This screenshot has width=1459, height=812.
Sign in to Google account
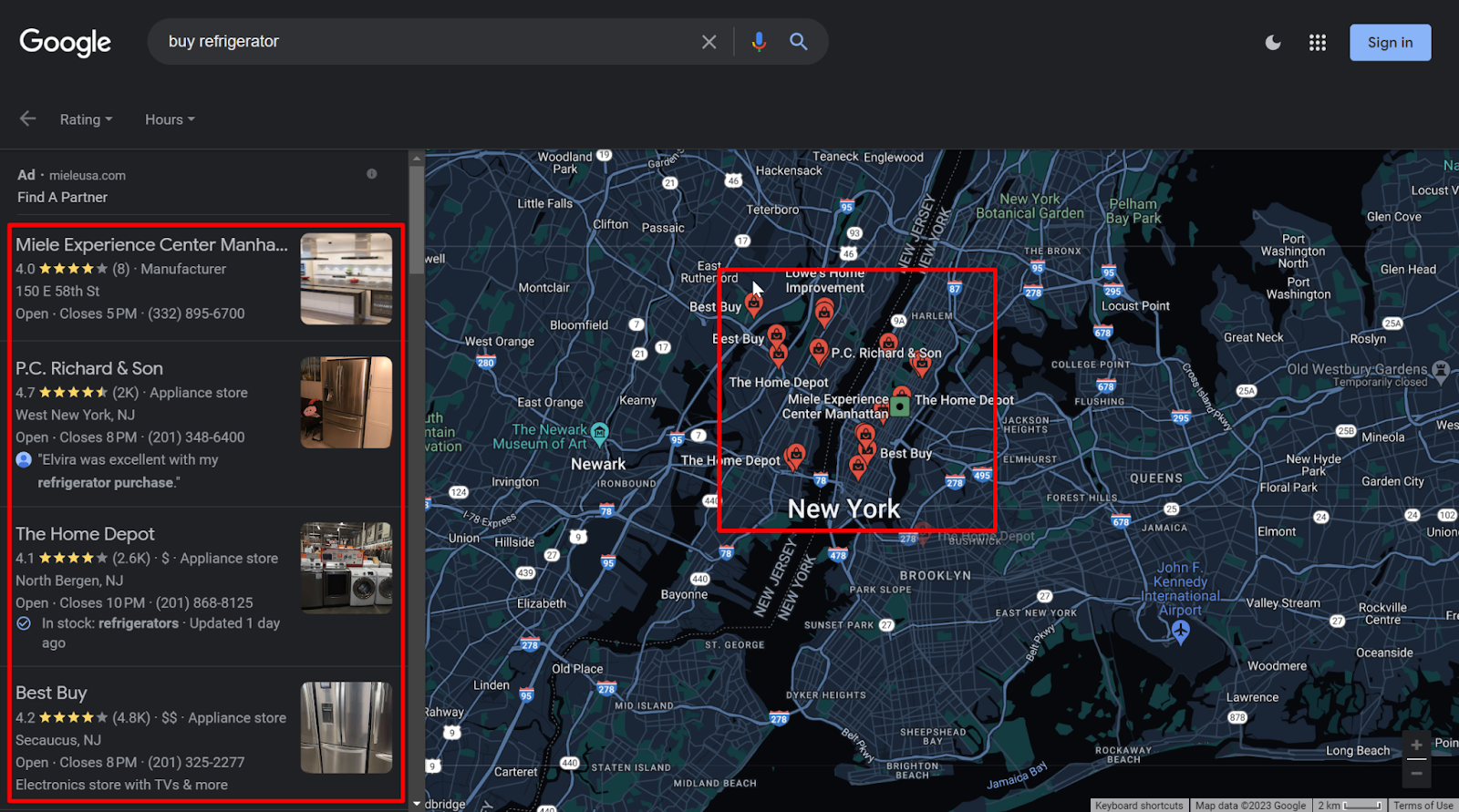1390,43
